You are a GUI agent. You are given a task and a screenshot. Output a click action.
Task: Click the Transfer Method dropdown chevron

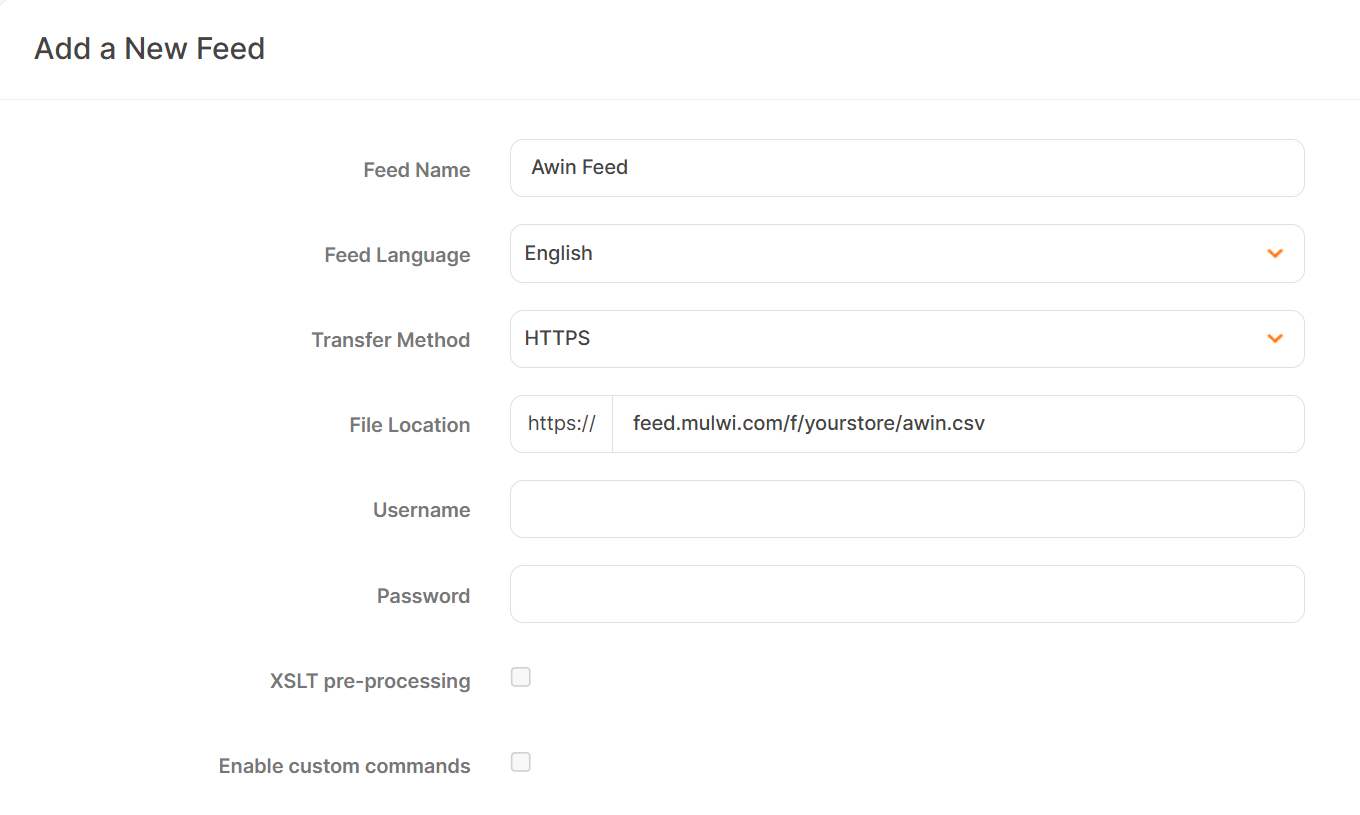point(1275,339)
